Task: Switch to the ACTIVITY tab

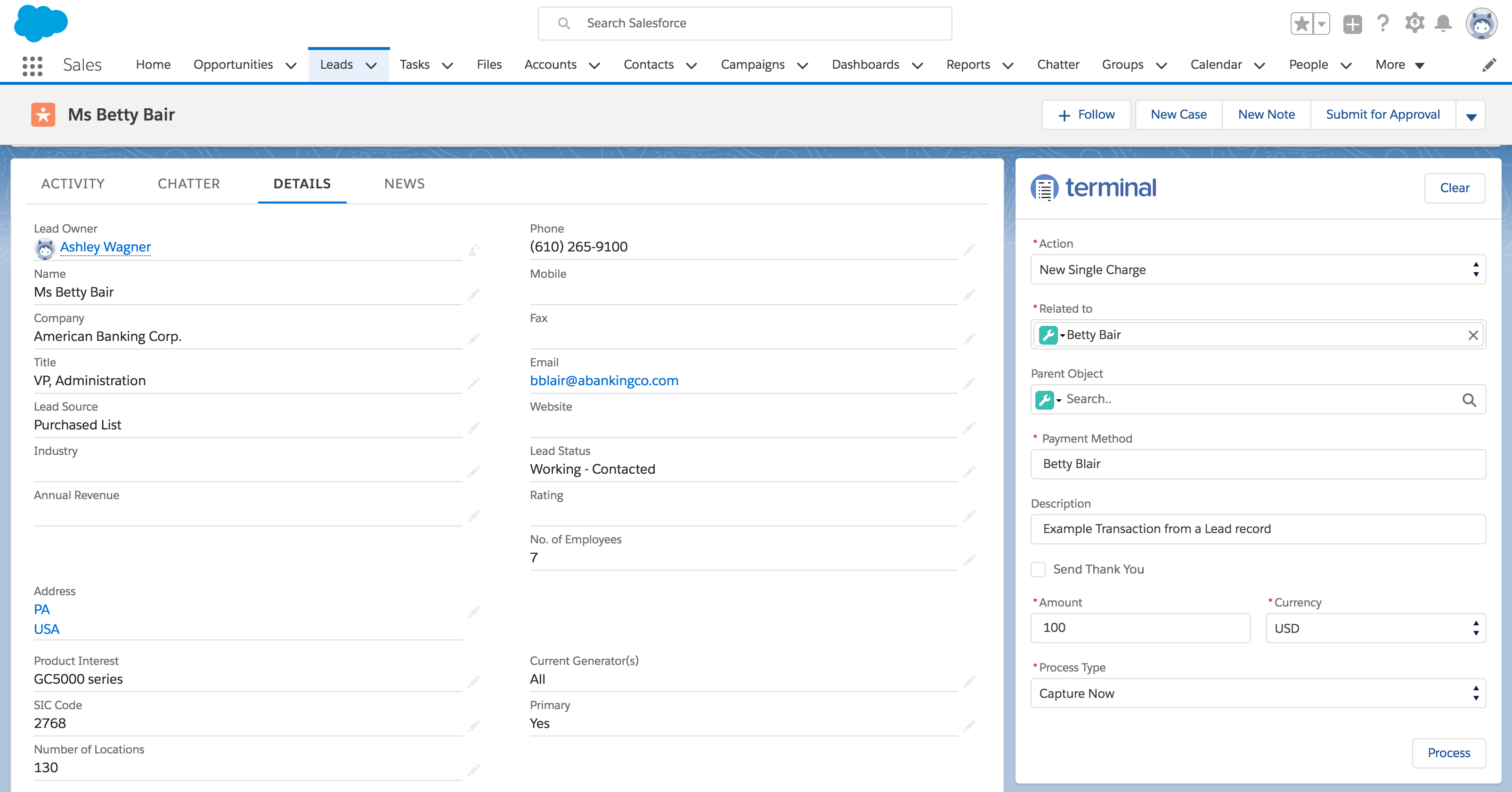Action: tap(73, 184)
